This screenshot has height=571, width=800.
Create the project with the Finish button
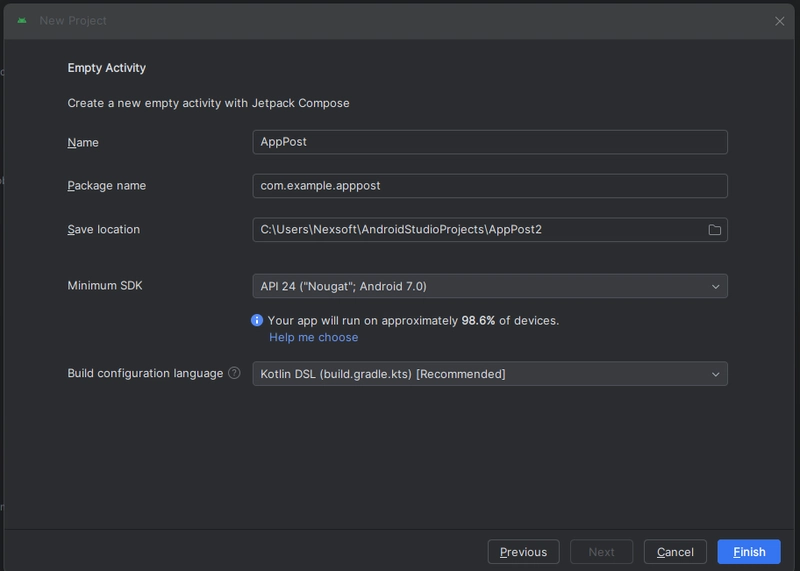click(749, 552)
